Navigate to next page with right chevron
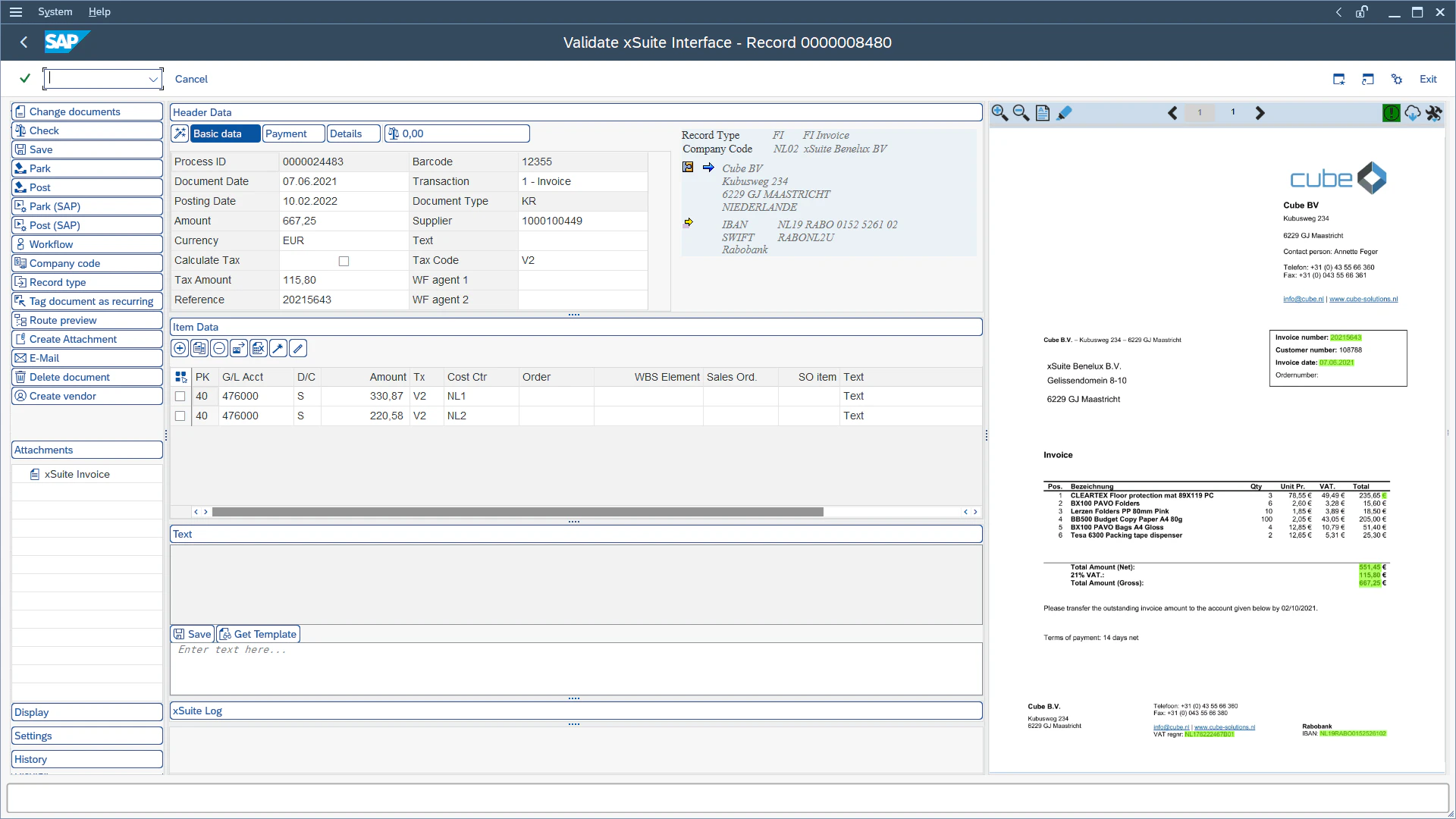 tap(1260, 112)
